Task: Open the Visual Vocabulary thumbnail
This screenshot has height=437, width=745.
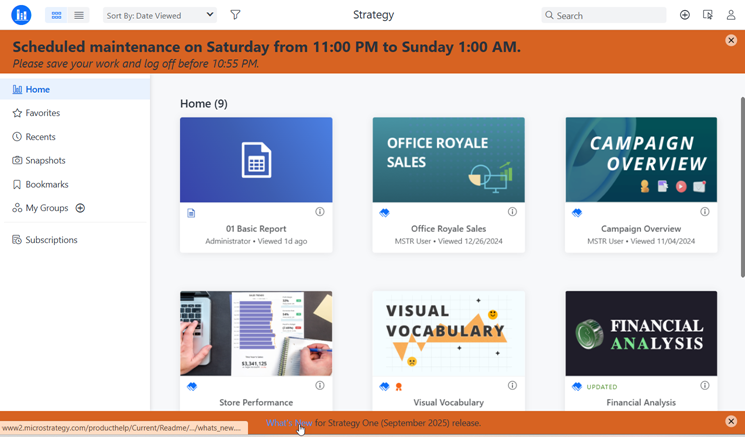Action: click(449, 333)
